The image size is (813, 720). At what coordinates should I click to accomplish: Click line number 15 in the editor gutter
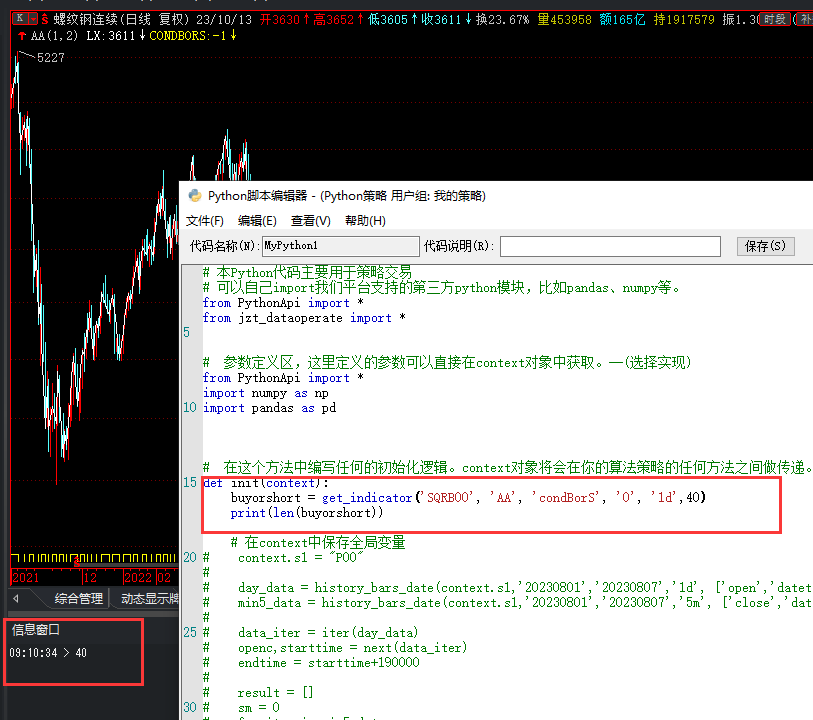click(190, 483)
